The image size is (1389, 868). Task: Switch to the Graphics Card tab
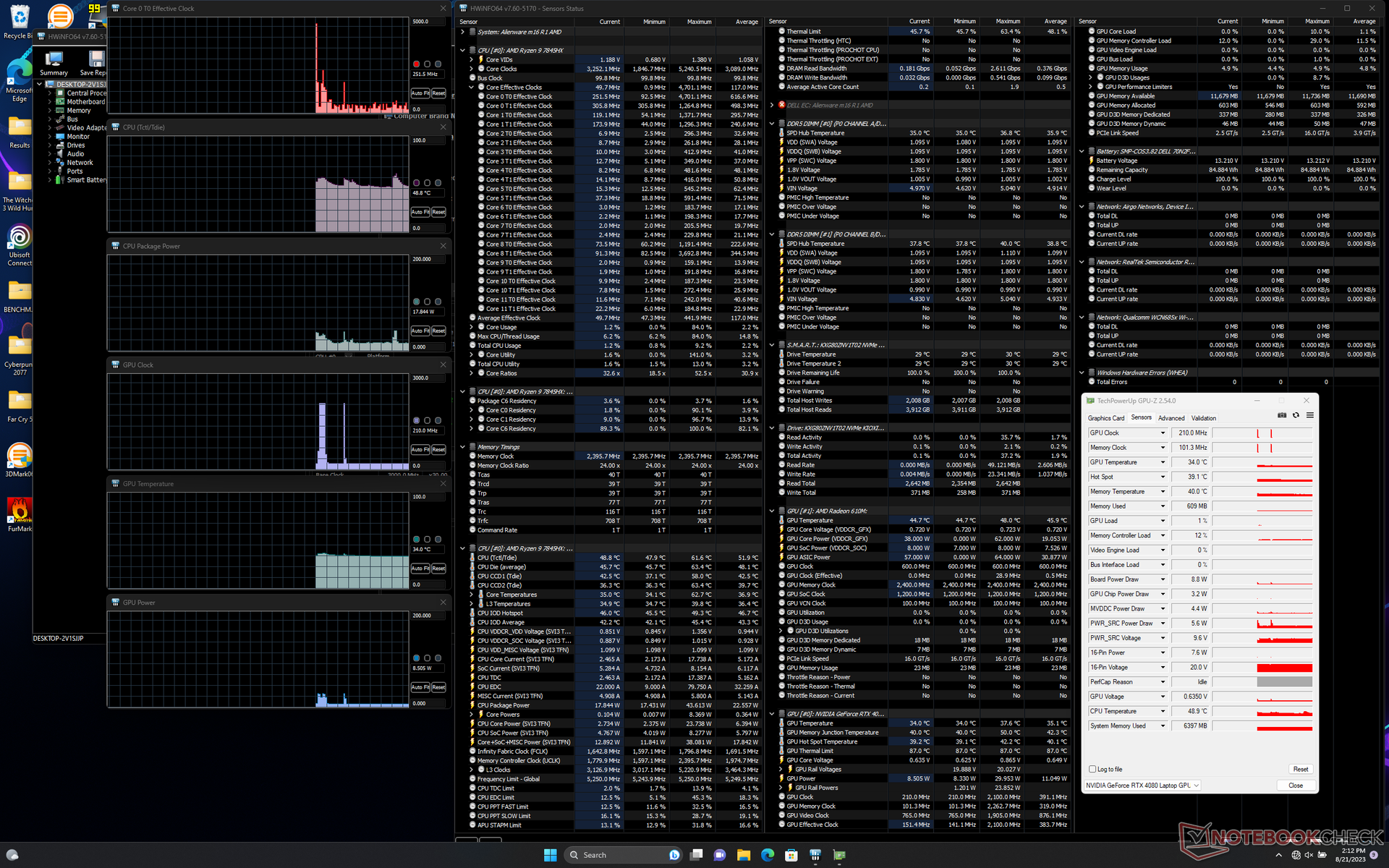(1105, 418)
